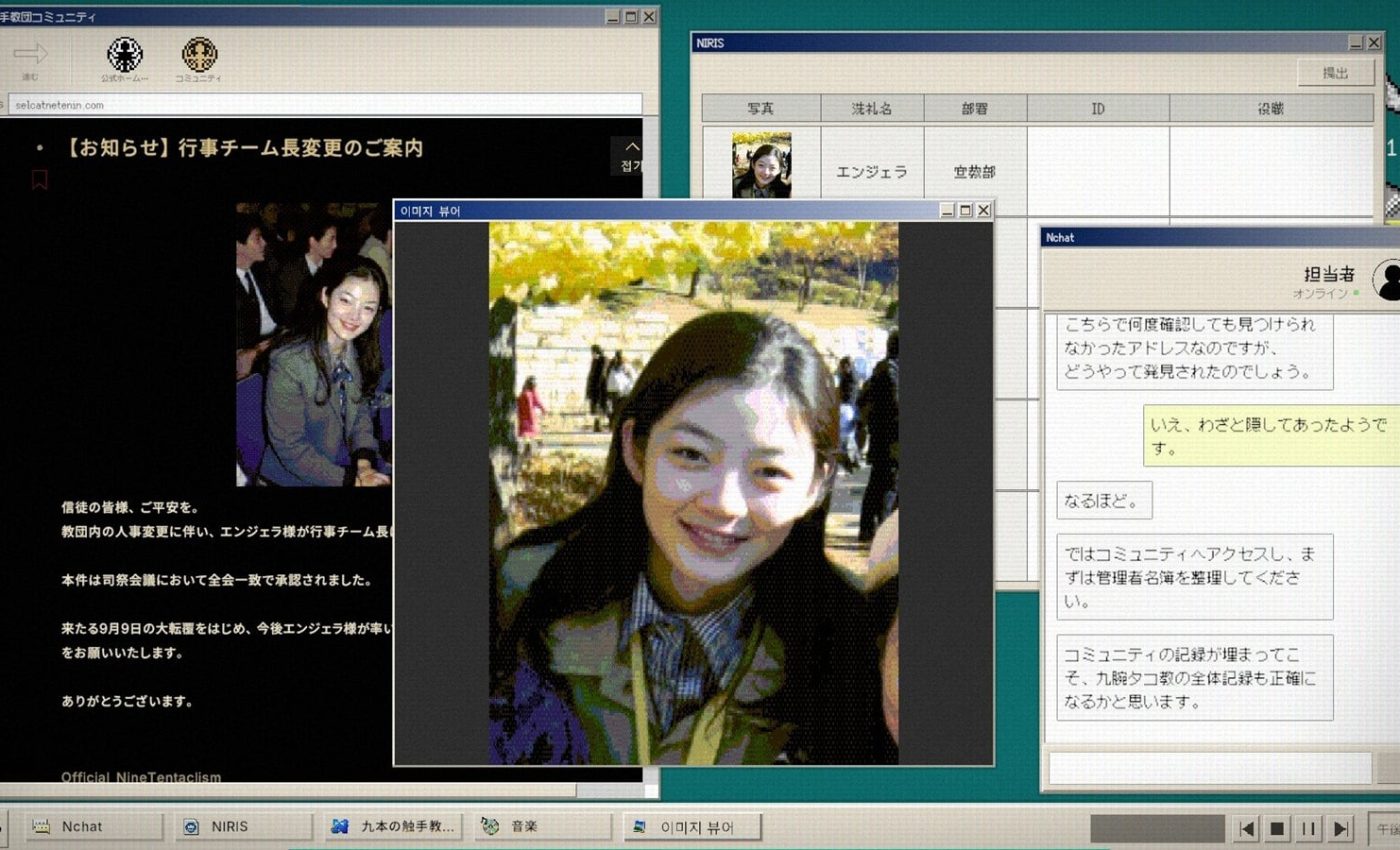Close the community browser window
This screenshot has height=850, width=1400.
tap(649, 16)
